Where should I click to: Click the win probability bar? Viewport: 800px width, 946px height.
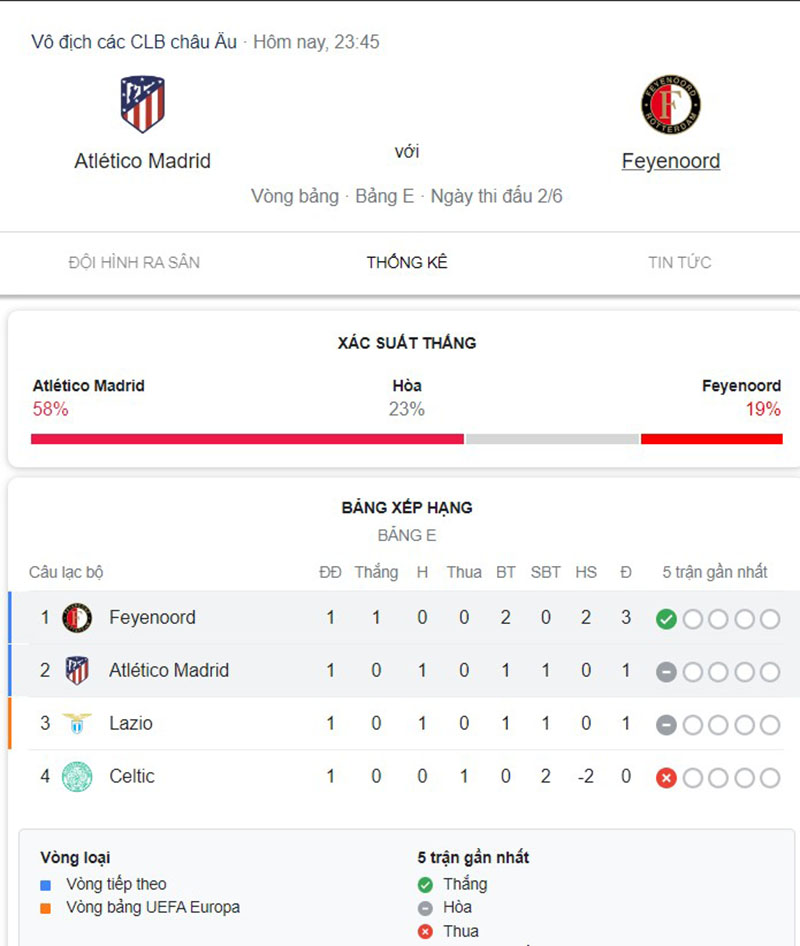coord(400,438)
